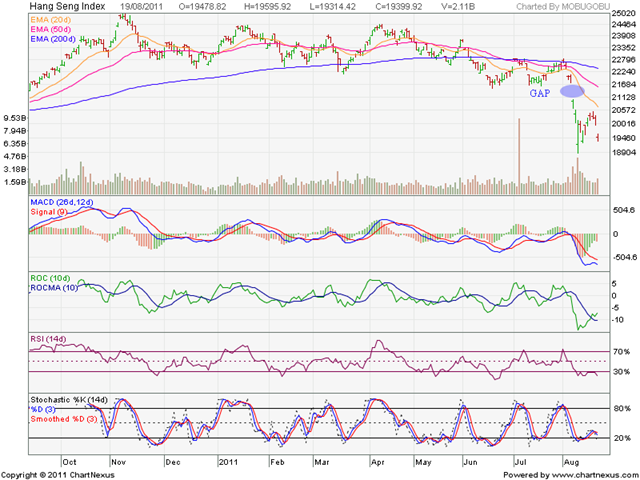Click the Oct month label on time axis
Screen dimensions: 640x480
(69, 462)
